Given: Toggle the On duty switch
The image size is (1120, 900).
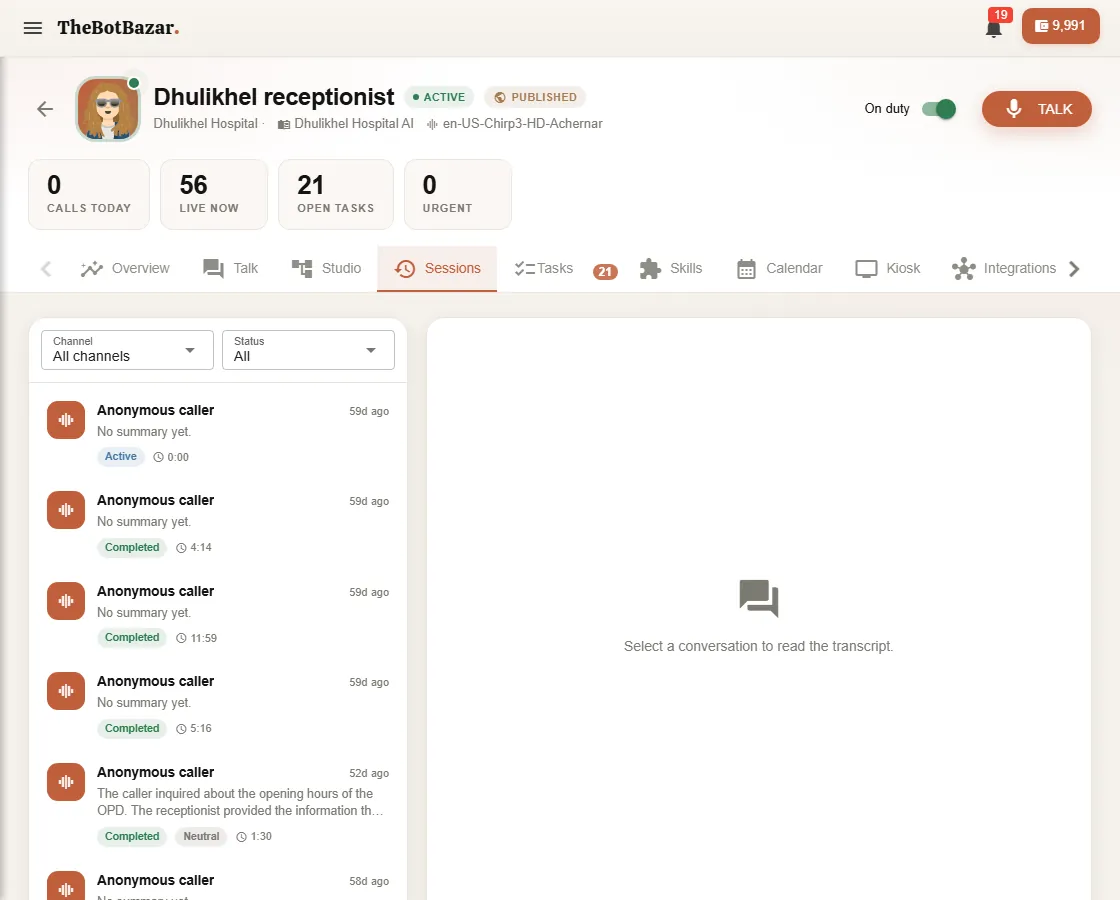Looking at the screenshot, I should (x=938, y=109).
